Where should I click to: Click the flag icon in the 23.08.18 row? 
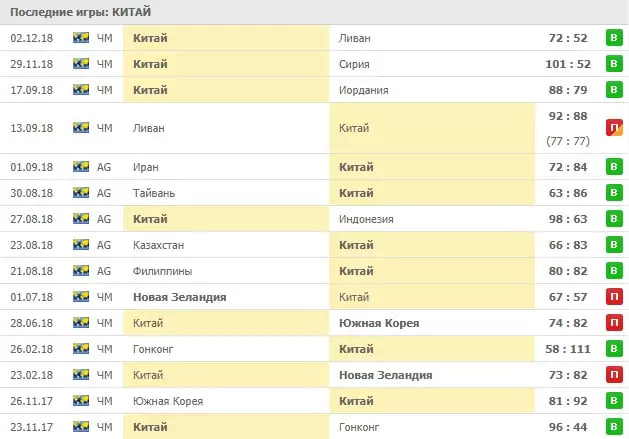81,245
